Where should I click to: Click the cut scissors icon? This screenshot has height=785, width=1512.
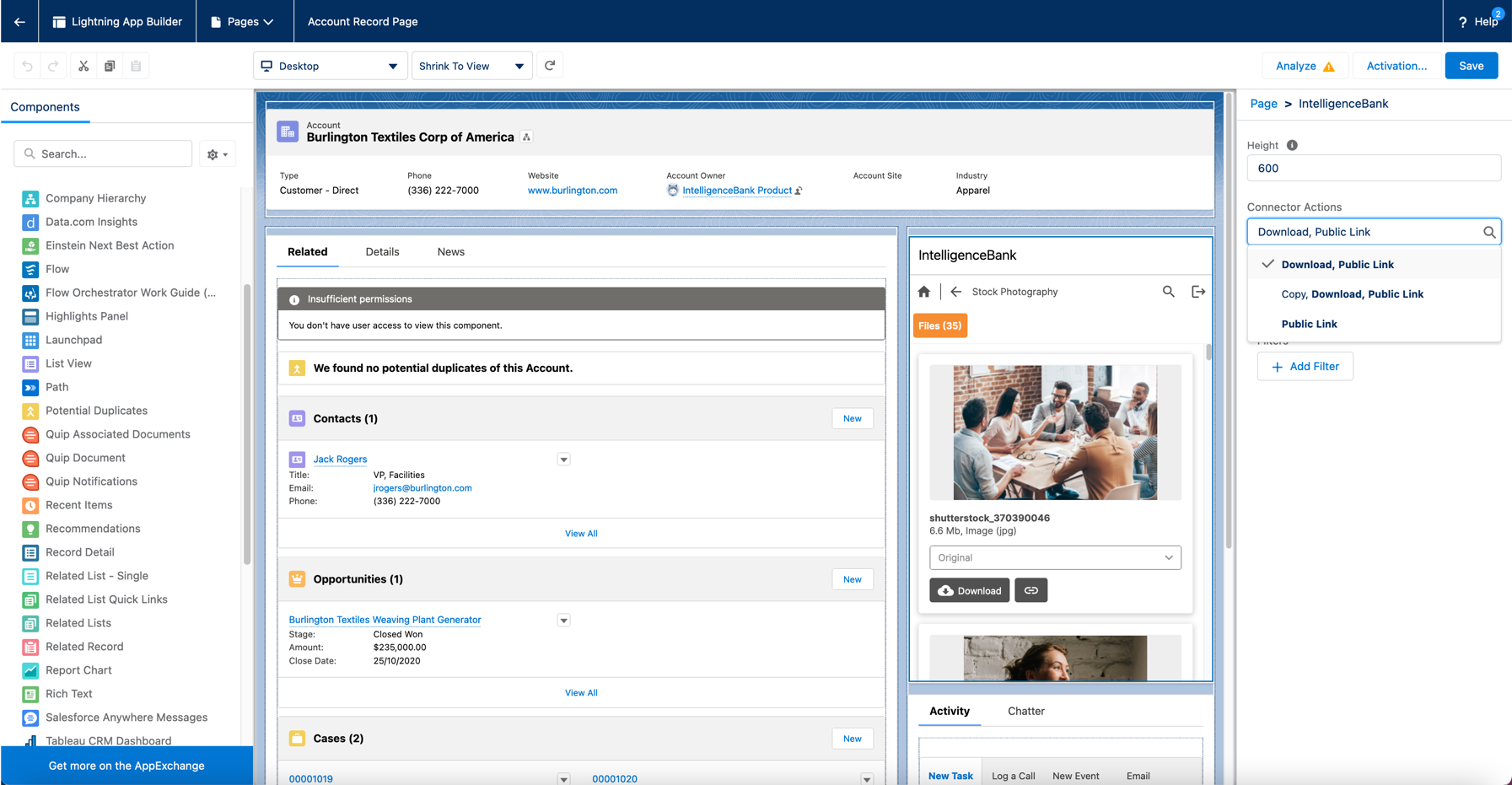83,66
